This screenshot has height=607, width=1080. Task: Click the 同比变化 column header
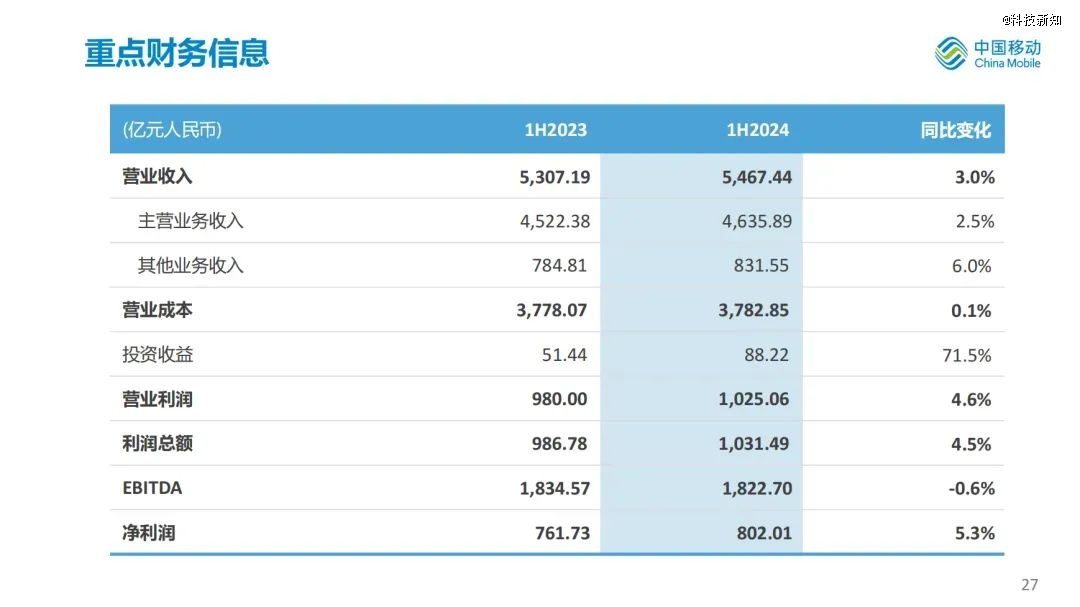(x=956, y=130)
